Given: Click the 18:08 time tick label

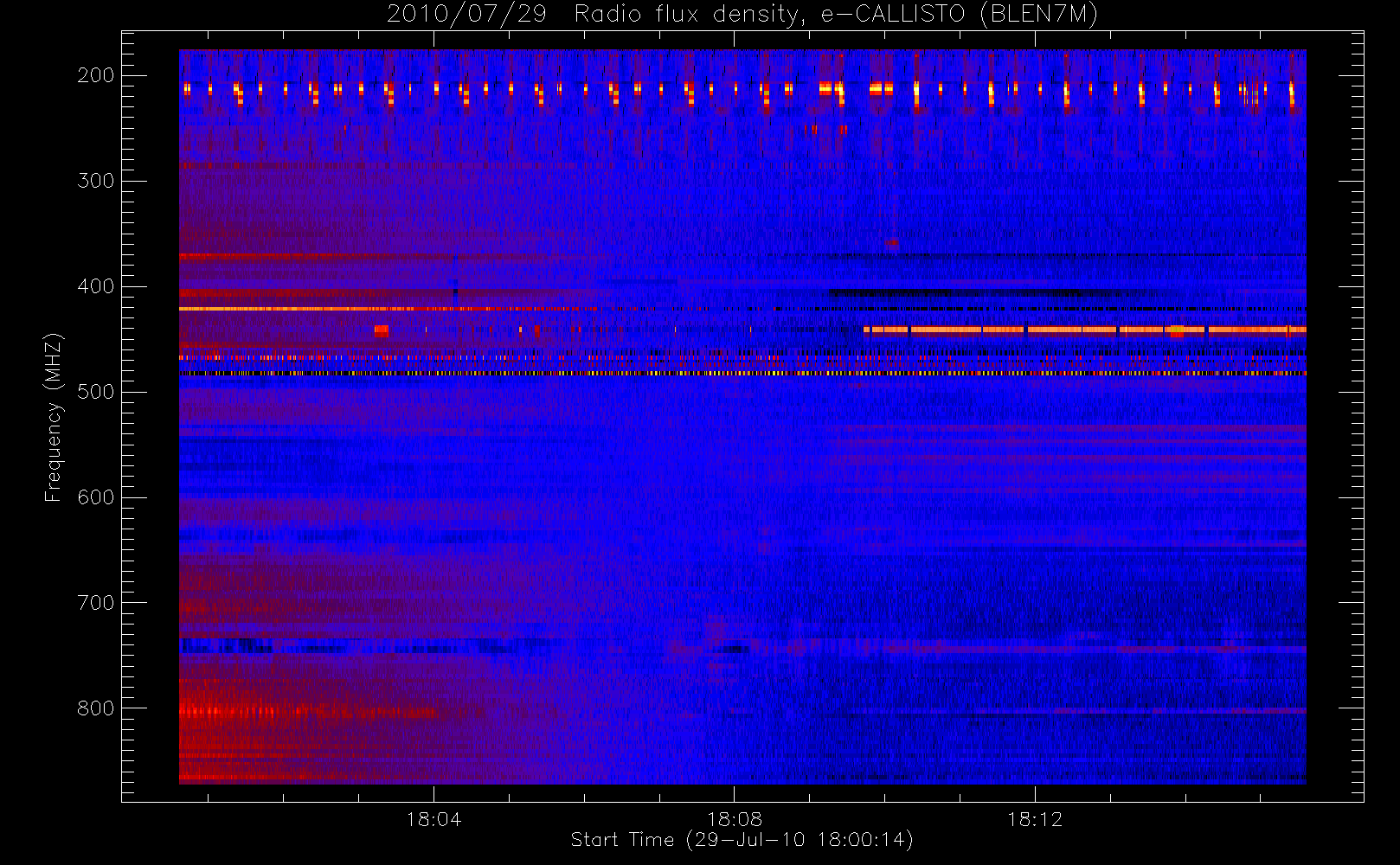Looking at the screenshot, I should pos(734,819).
